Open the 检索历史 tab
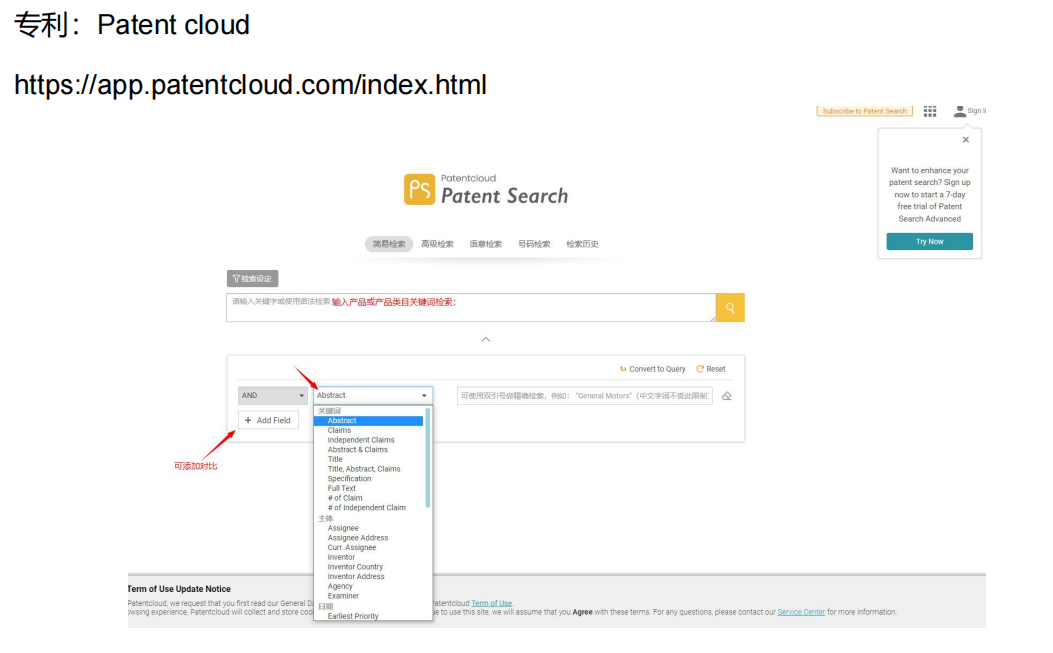Screen dimensions: 1053x653 click(582, 244)
